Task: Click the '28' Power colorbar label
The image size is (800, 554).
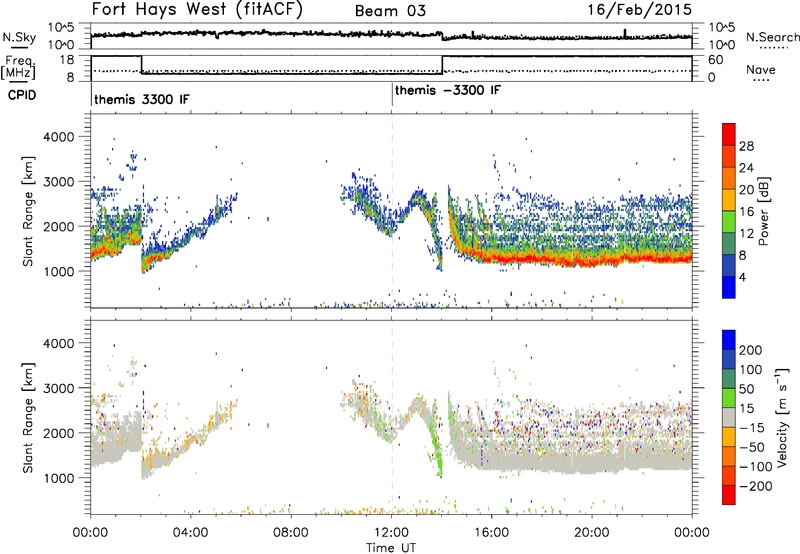Action: click(x=746, y=146)
